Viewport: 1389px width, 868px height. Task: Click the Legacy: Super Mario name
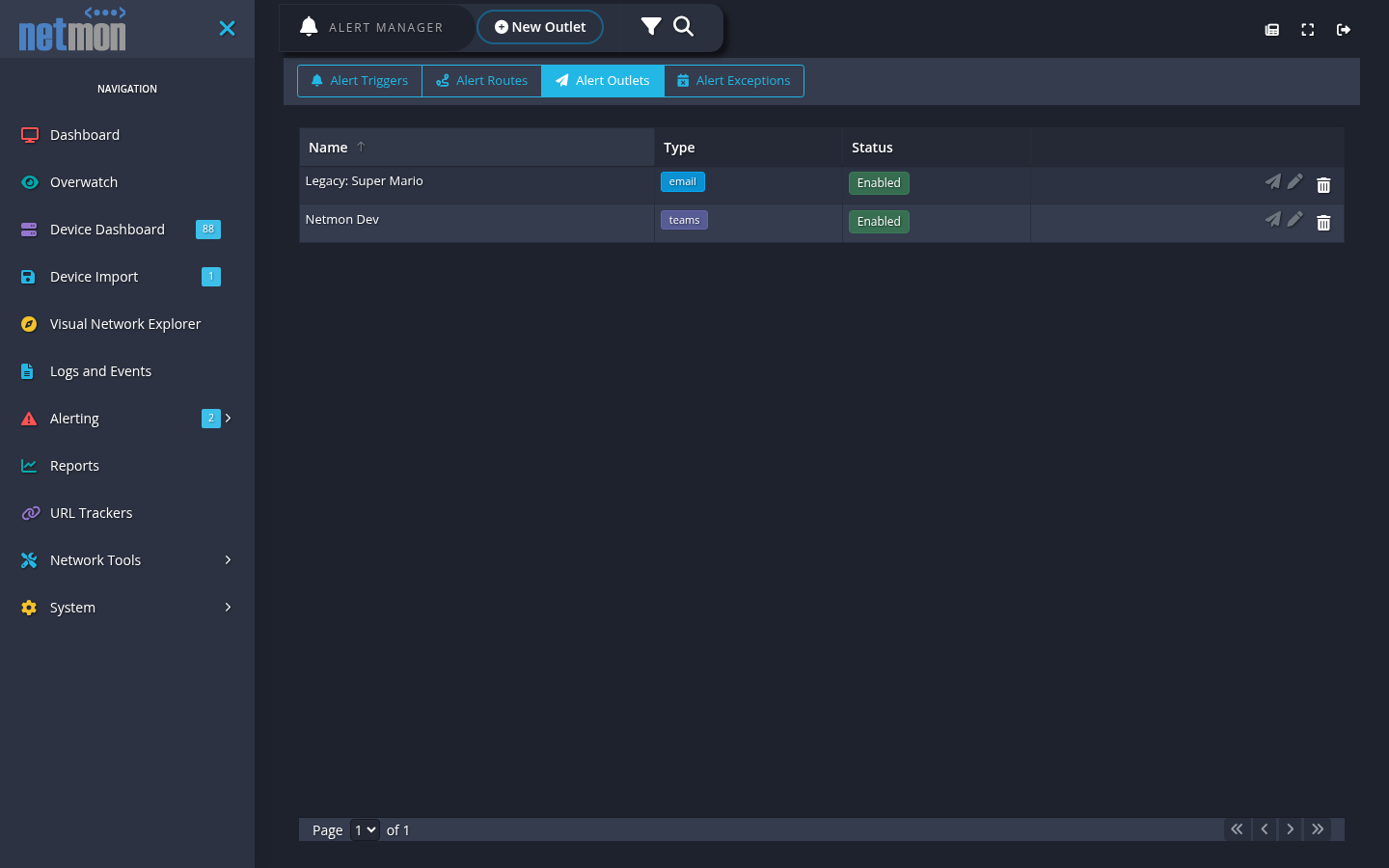(364, 181)
